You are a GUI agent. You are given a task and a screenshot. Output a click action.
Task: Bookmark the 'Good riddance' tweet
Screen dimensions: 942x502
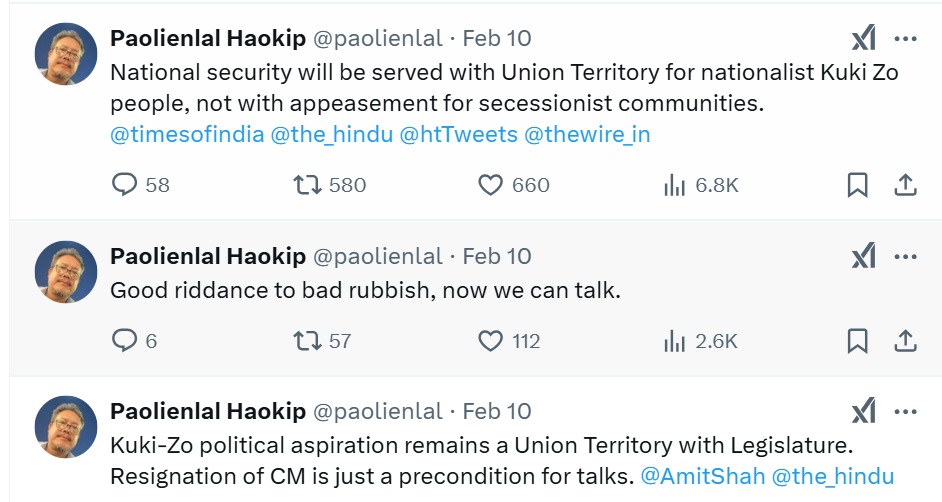pyautogui.click(x=857, y=341)
